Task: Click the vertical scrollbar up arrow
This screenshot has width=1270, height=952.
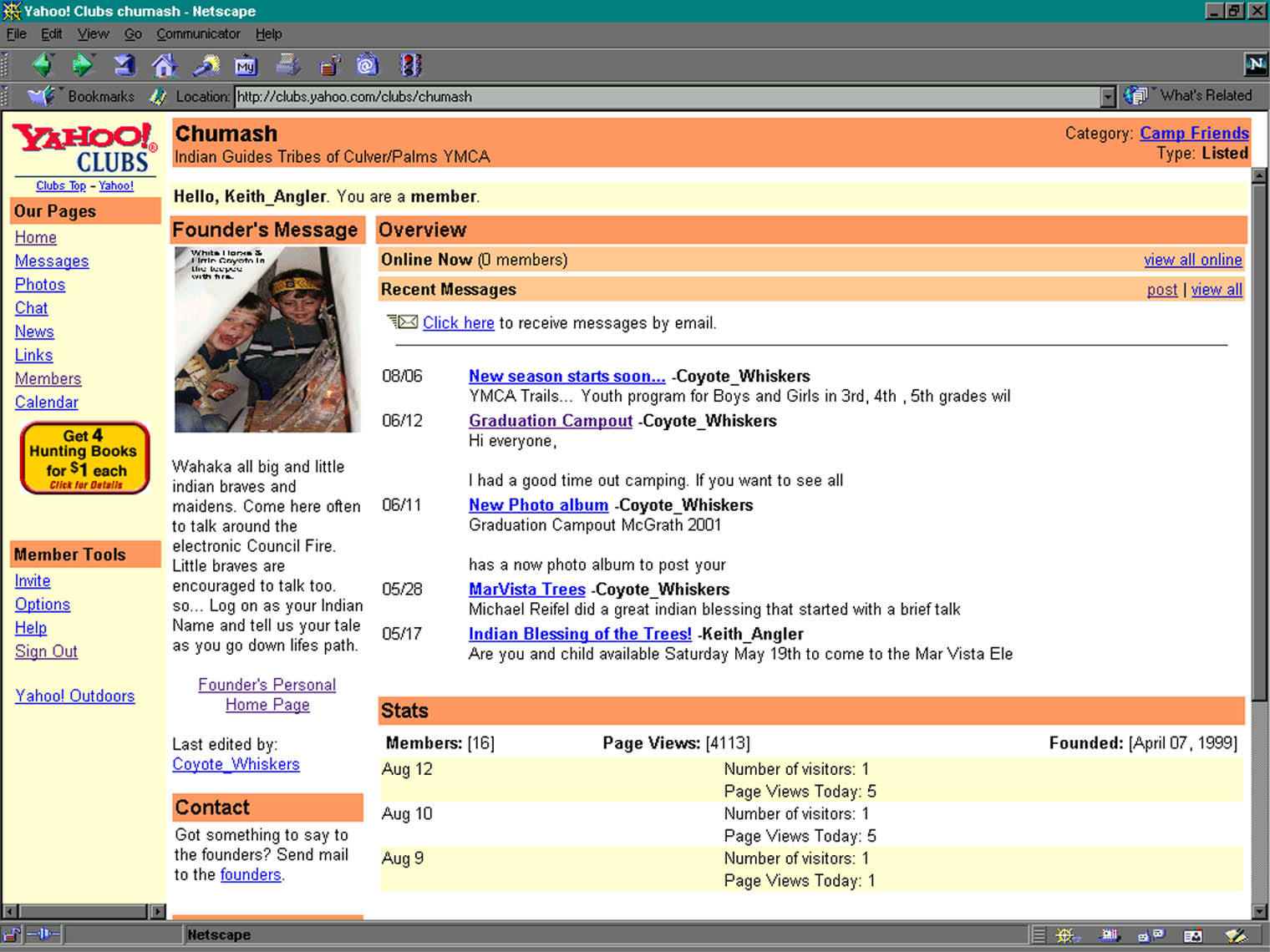Action: (1260, 175)
